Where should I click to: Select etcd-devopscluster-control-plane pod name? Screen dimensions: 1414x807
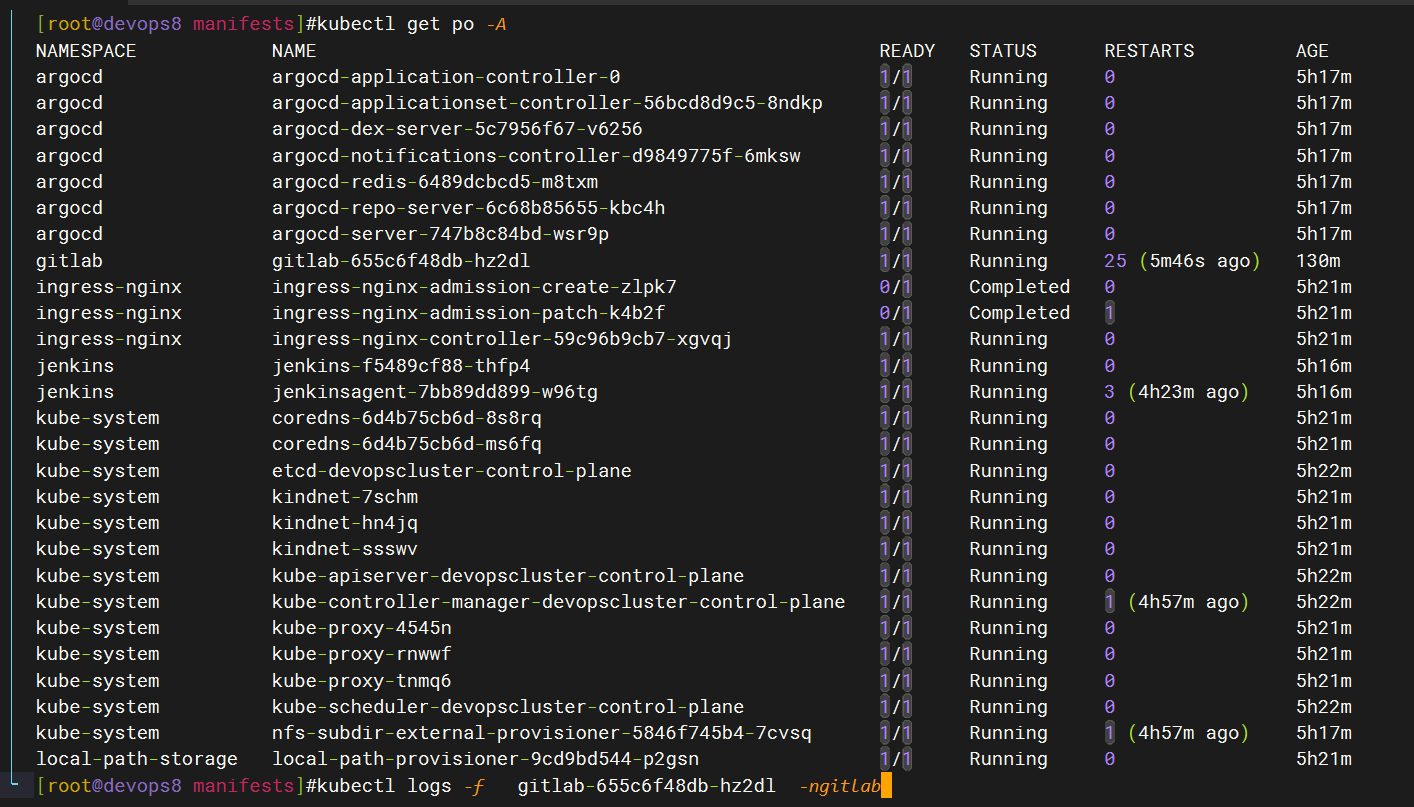pyautogui.click(x=452, y=471)
